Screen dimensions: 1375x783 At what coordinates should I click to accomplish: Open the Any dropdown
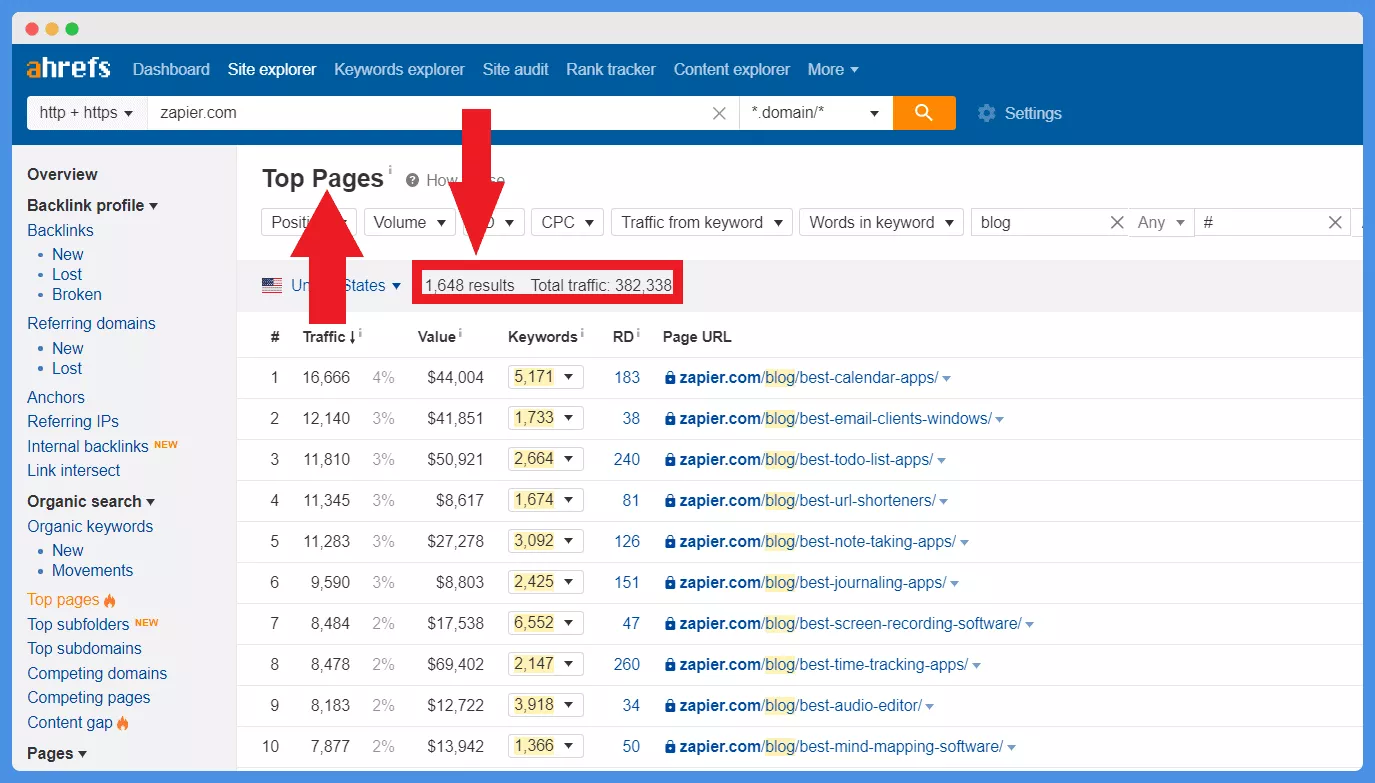tap(1162, 222)
